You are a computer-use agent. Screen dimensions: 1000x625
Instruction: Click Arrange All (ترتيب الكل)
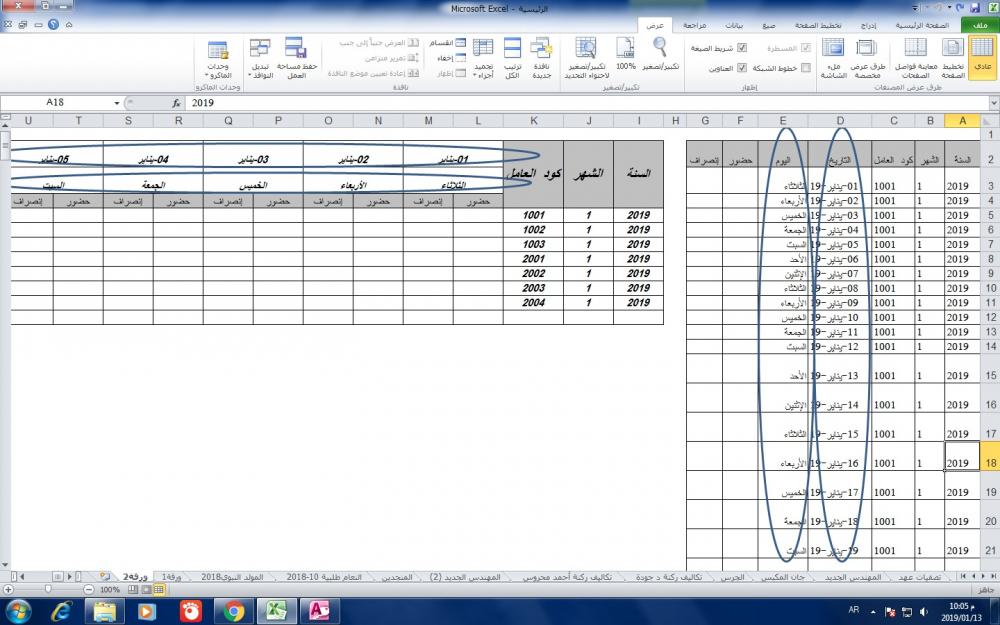pyautogui.click(x=512, y=54)
